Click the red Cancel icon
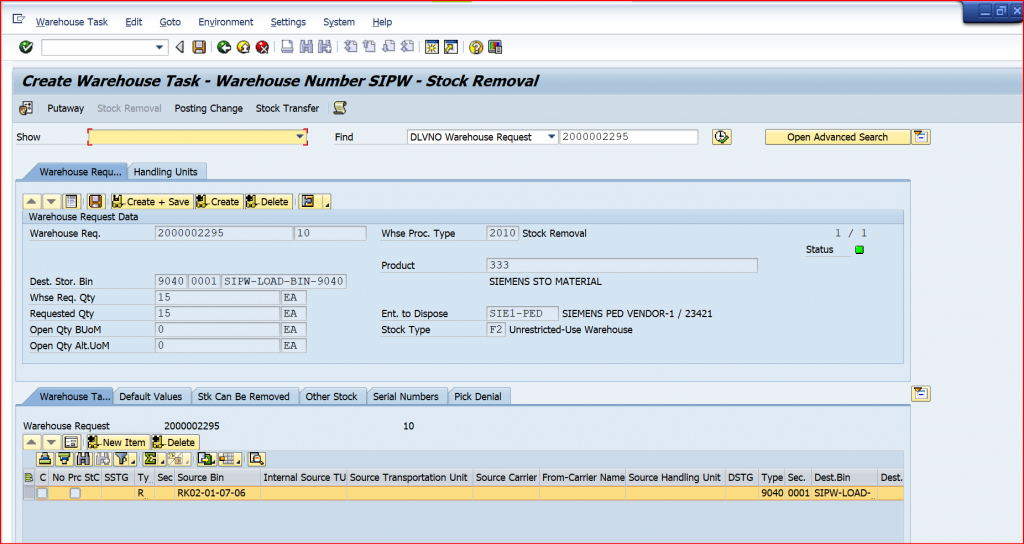1024x544 pixels. tap(263, 47)
